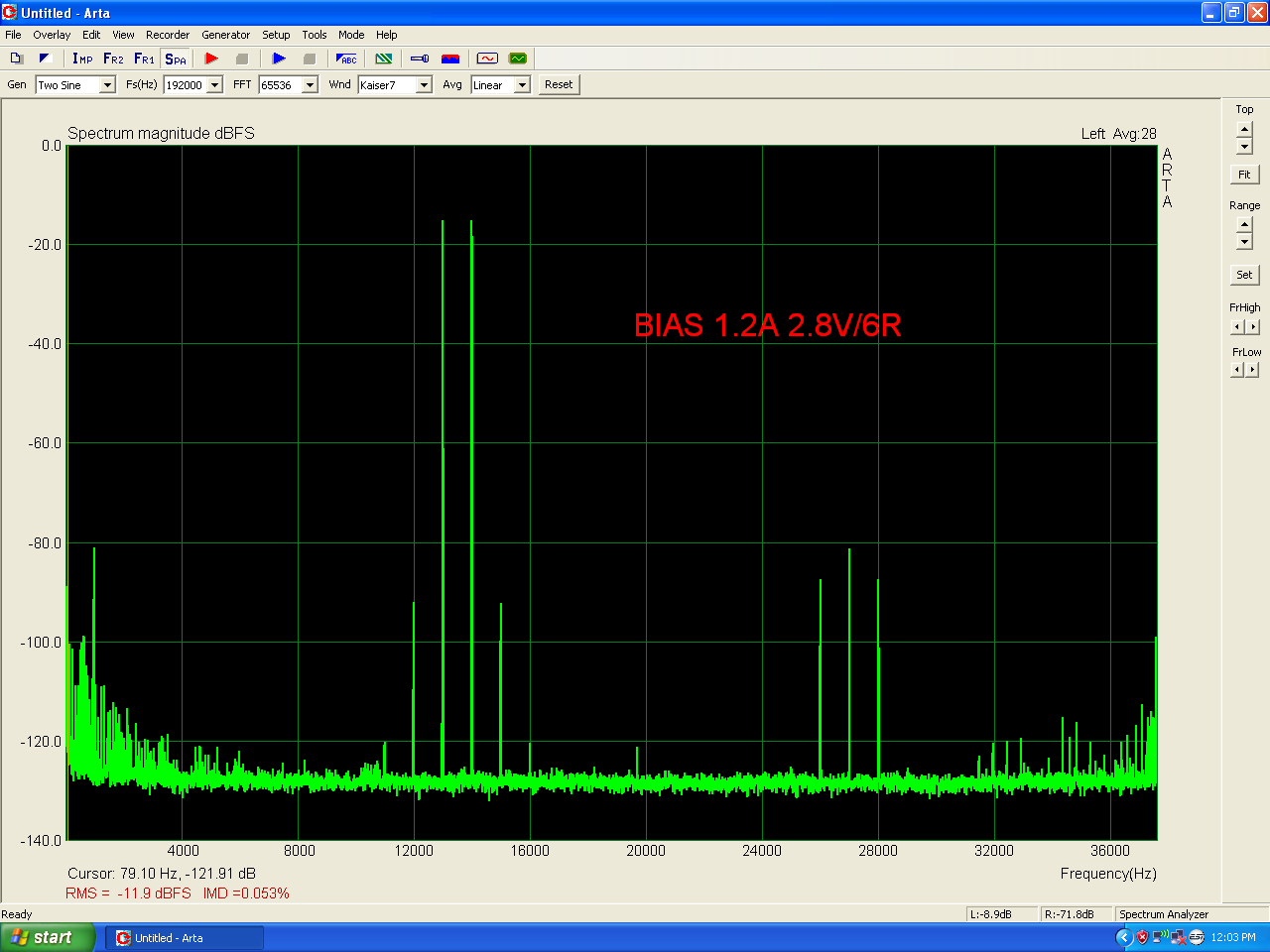
Task: Decrease graph Top with down arrow
Action: [1244, 147]
